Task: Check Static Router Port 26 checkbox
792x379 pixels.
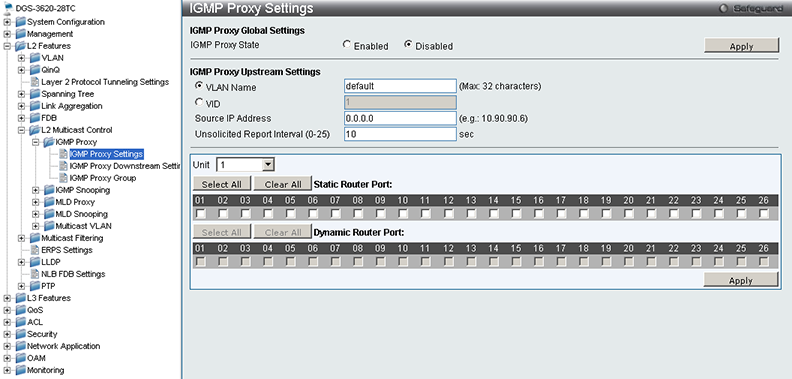Action: pyautogui.click(x=764, y=214)
